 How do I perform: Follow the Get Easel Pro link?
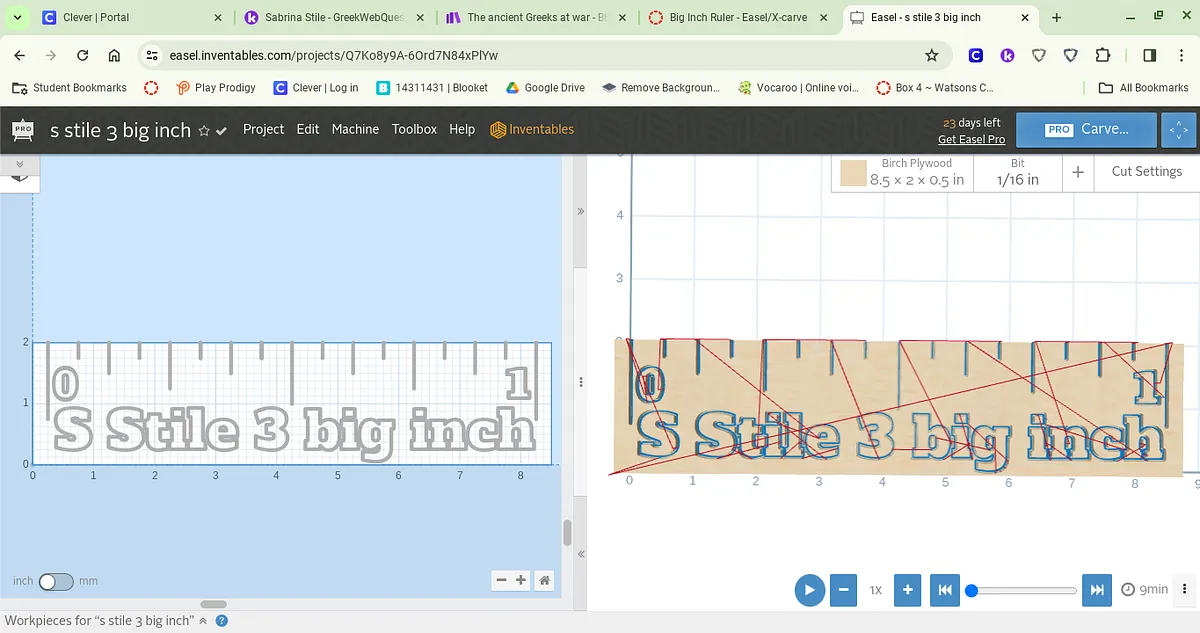971,139
